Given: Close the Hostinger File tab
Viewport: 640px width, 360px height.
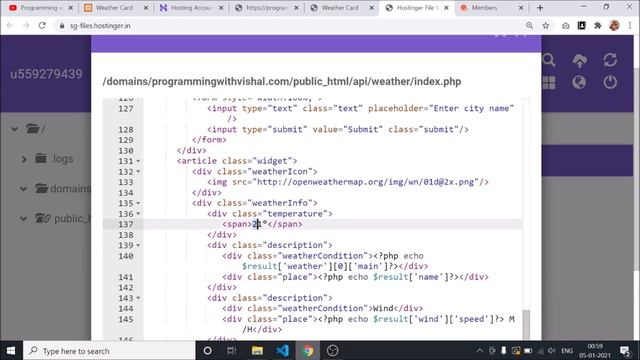Looking at the screenshot, I should [446, 8].
